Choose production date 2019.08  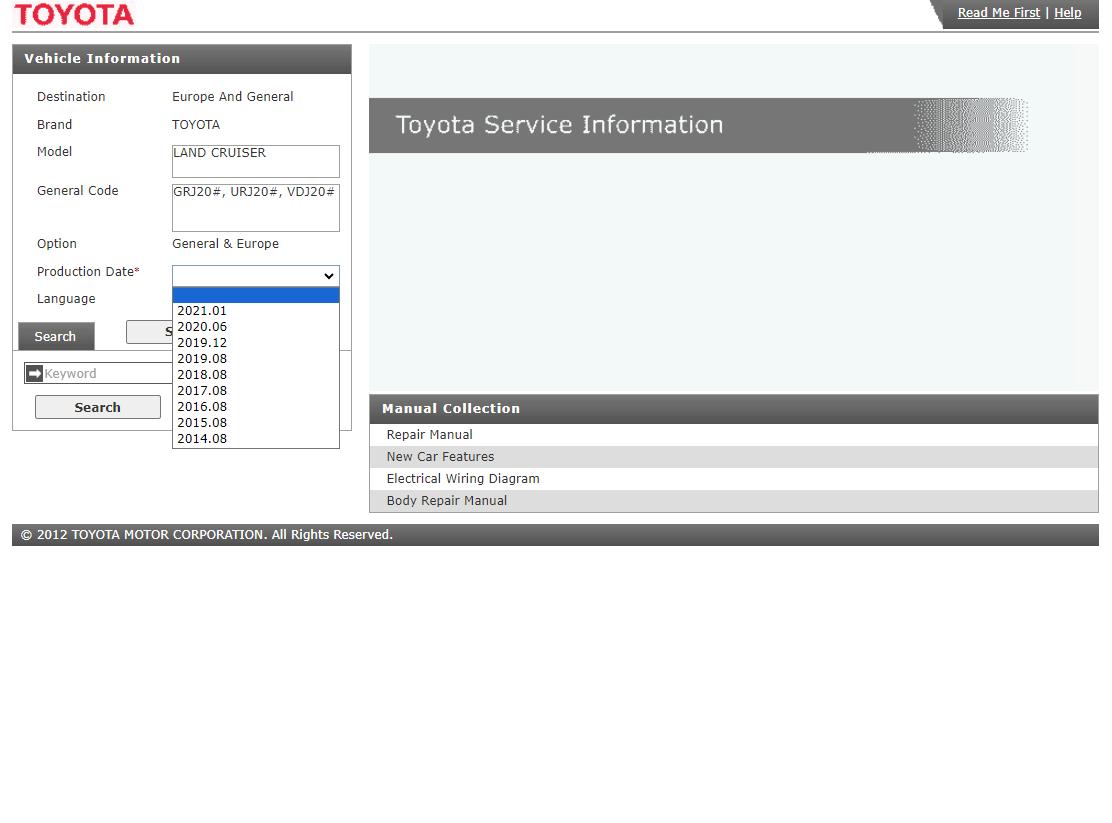[255, 359]
